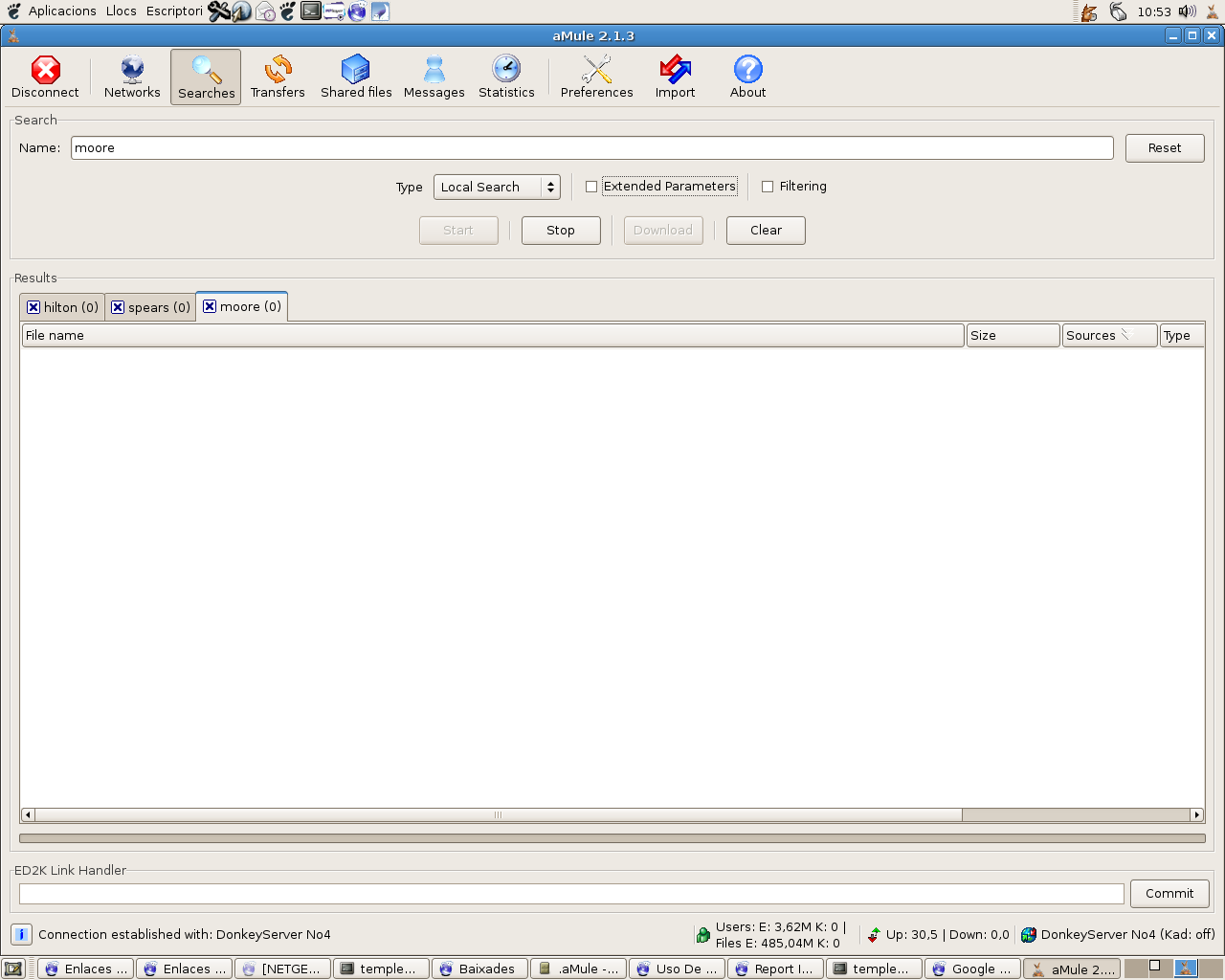Show the Shared files view
The width and height of the screenshot is (1225, 980).
(356, 77)
